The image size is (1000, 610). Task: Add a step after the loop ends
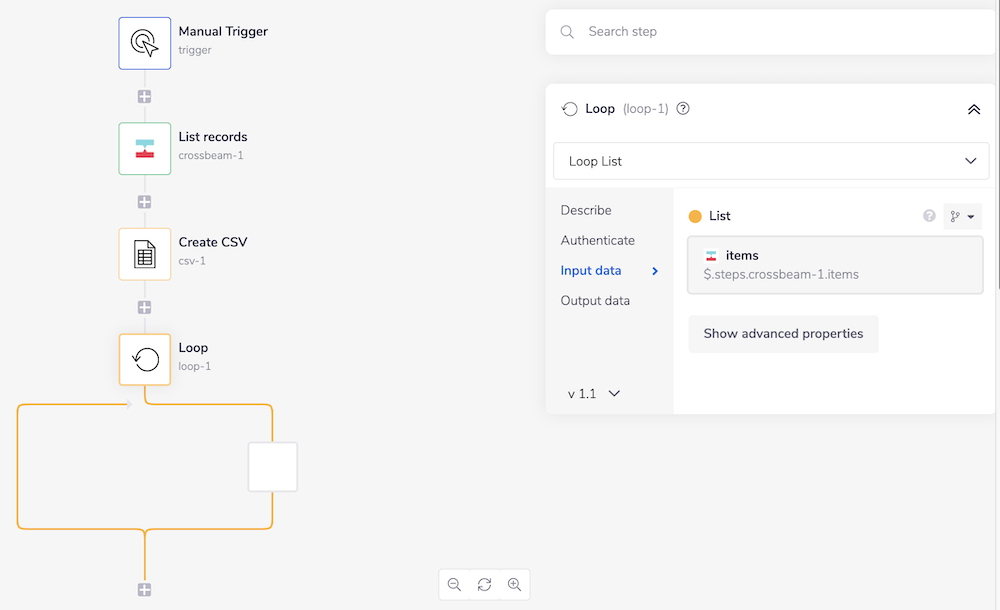click(145, 590)
